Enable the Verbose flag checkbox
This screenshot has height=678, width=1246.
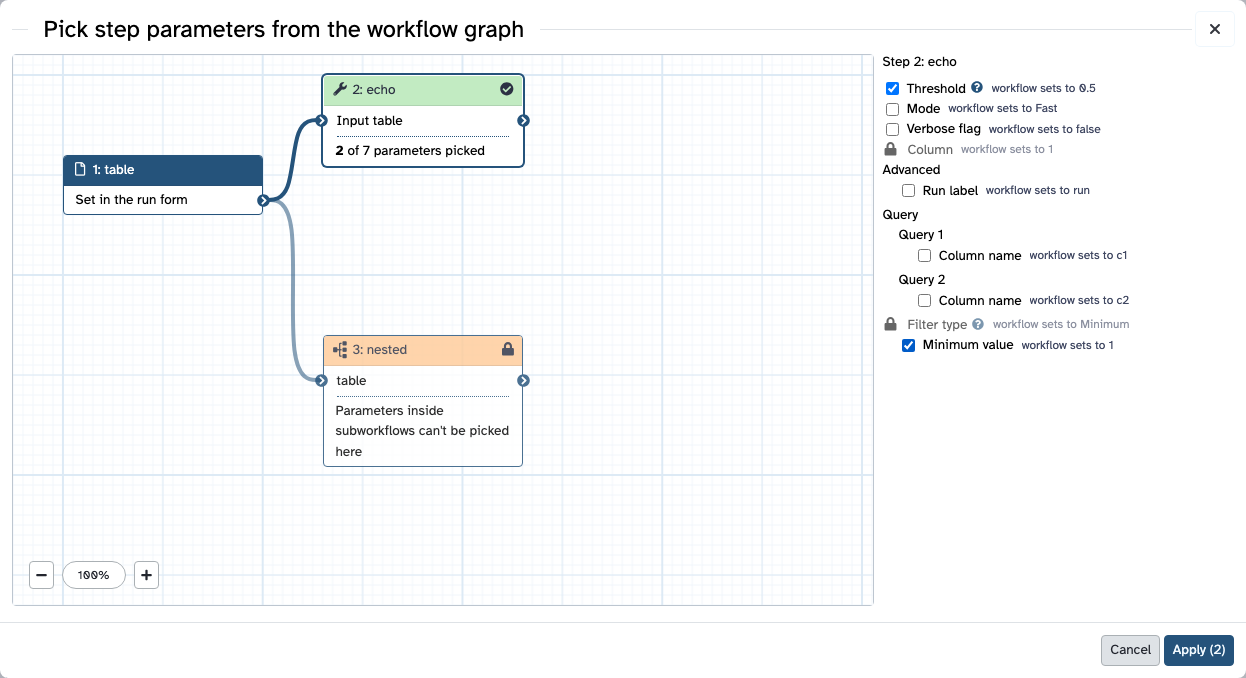[x=893, y=129]
